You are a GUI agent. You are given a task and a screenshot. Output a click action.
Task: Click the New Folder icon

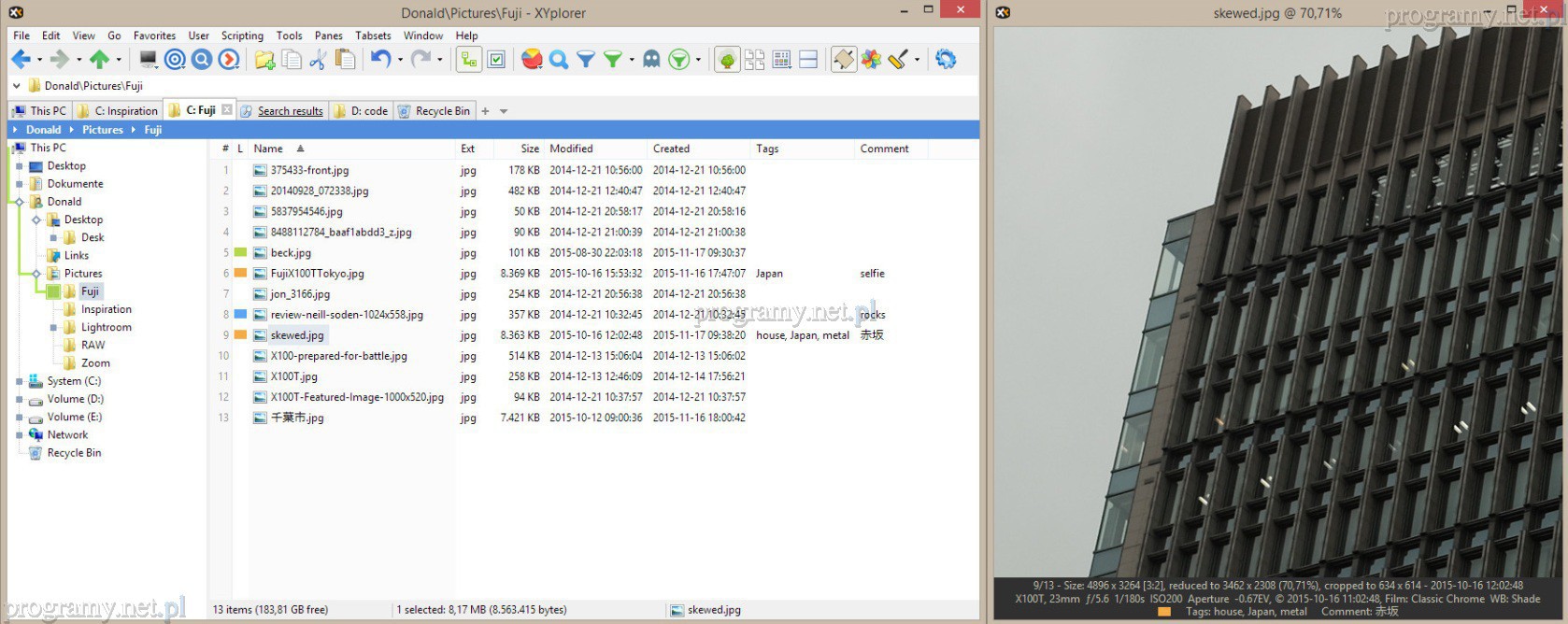[x=264, y=60]
